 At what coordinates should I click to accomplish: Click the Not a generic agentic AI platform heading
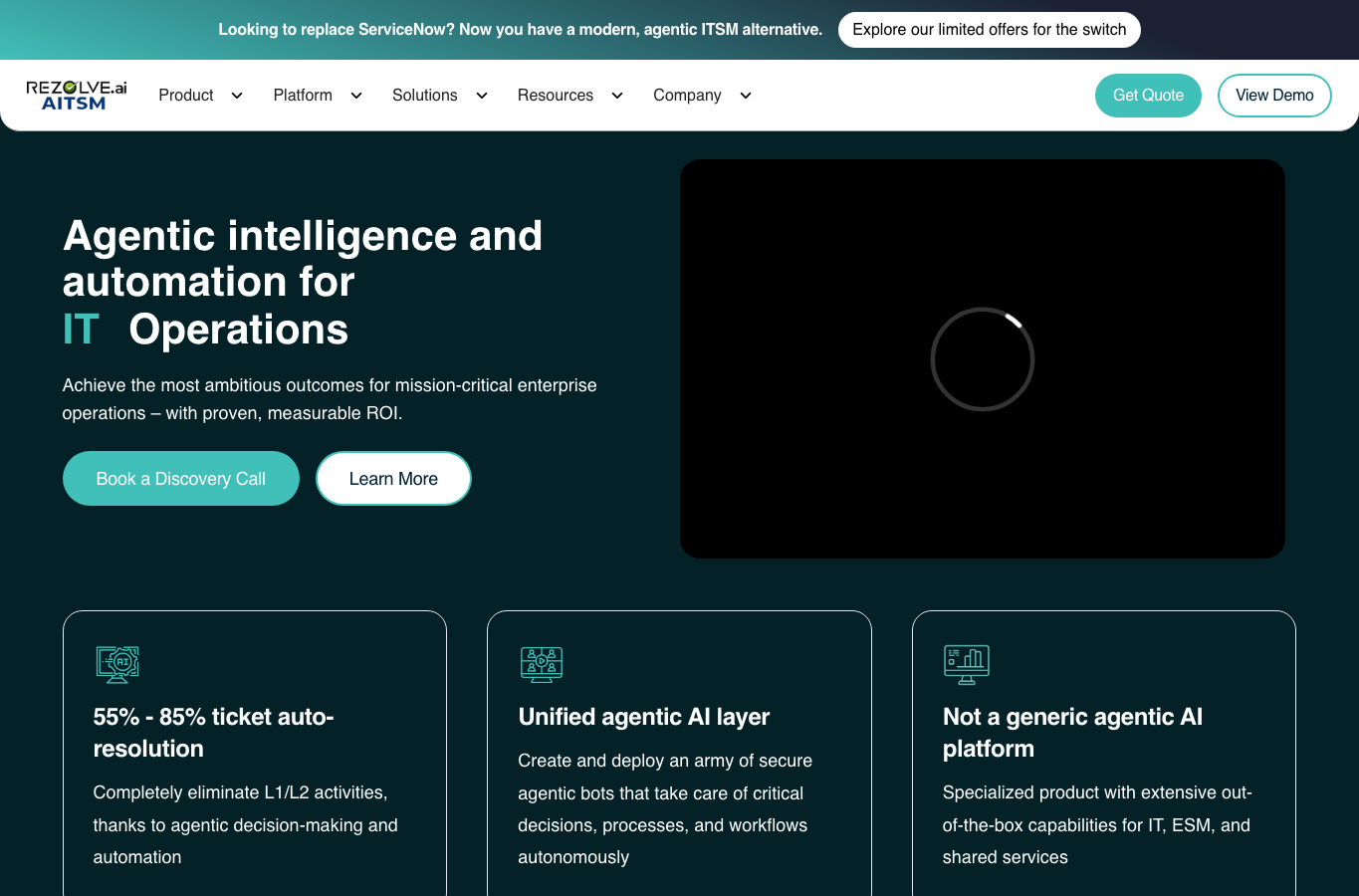tap(1072, 733)
